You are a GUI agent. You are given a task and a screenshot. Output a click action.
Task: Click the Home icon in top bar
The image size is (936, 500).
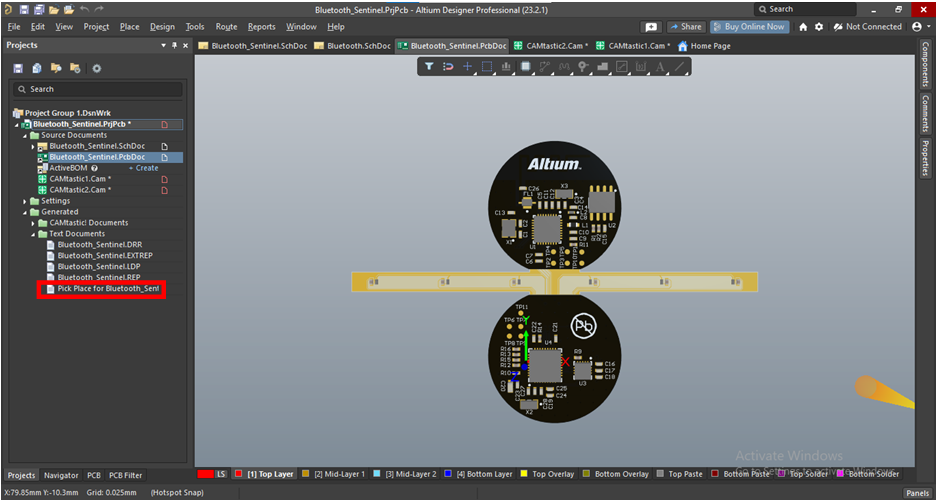pyautogui.click(x=803, y=27)
